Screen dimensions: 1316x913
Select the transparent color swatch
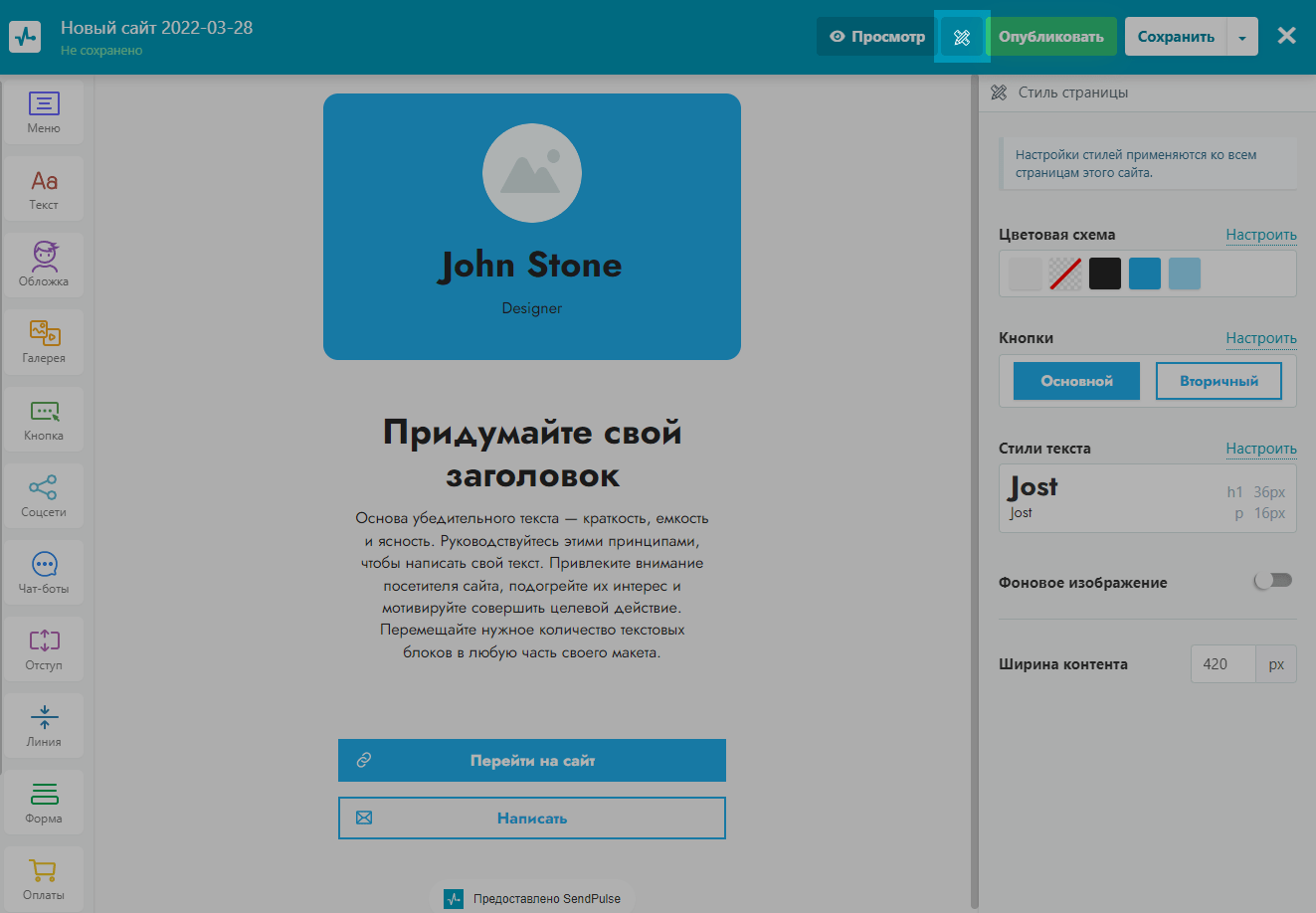click(1065, 274)
